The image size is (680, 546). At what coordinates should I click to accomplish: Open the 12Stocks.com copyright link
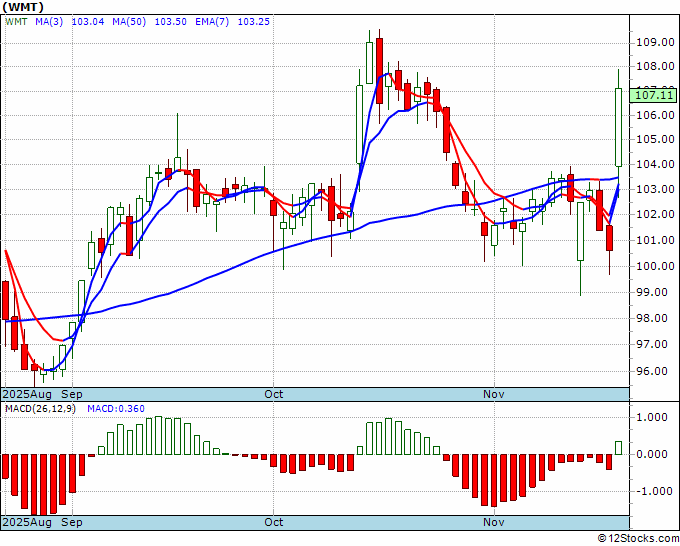click(x=638, y=538)
